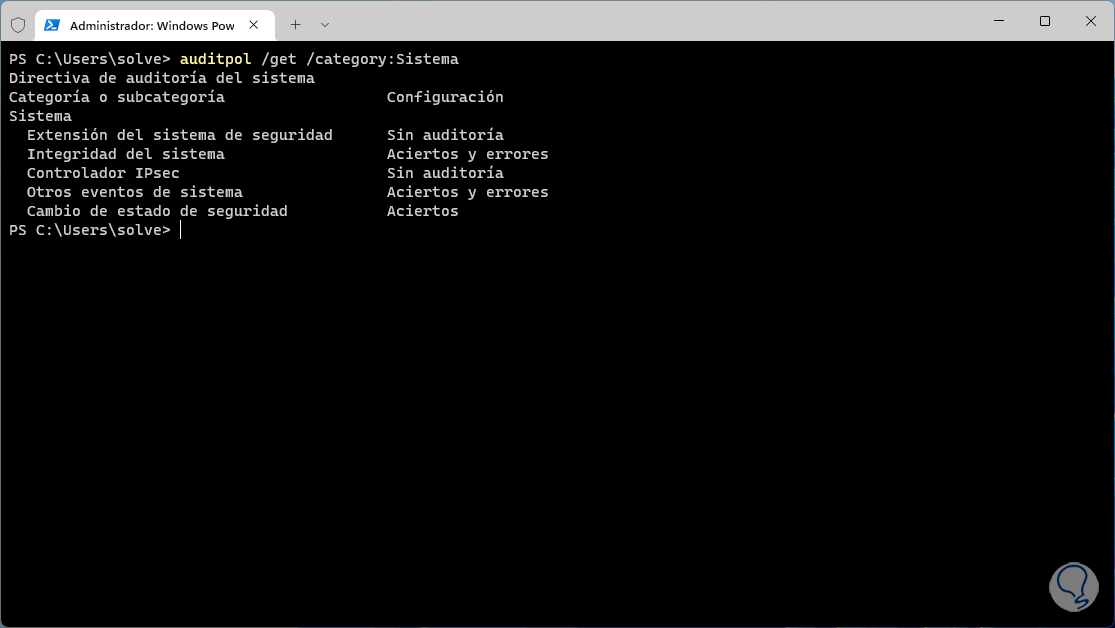Image resolution: width=1115 pixels, height=628 pixels.
Task: Close the Windows Terminal window
Action: coord(1090,21)
